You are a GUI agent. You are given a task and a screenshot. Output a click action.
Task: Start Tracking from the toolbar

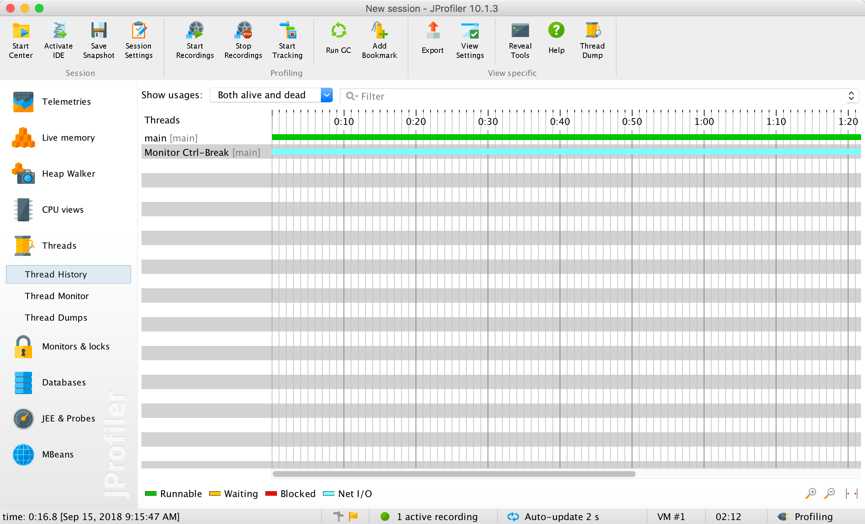tap(287, 40)
